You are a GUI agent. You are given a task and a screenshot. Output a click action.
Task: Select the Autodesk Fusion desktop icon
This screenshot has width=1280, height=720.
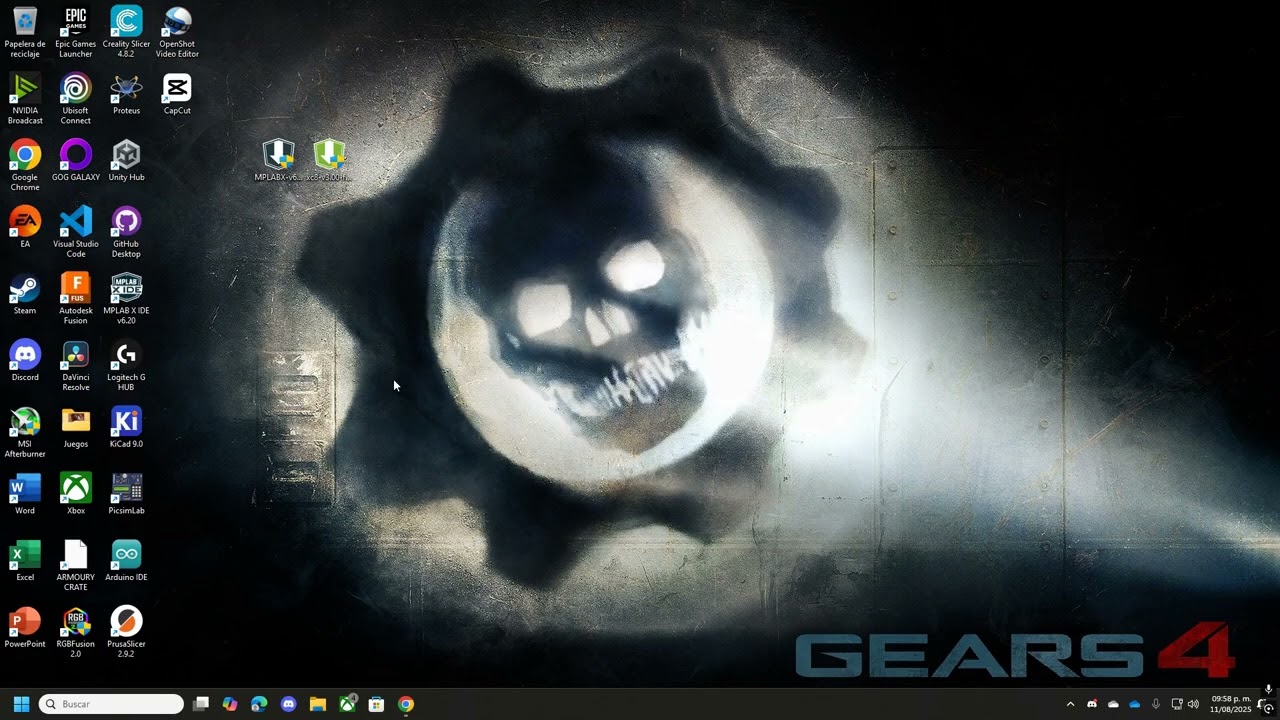coord(76,298)
